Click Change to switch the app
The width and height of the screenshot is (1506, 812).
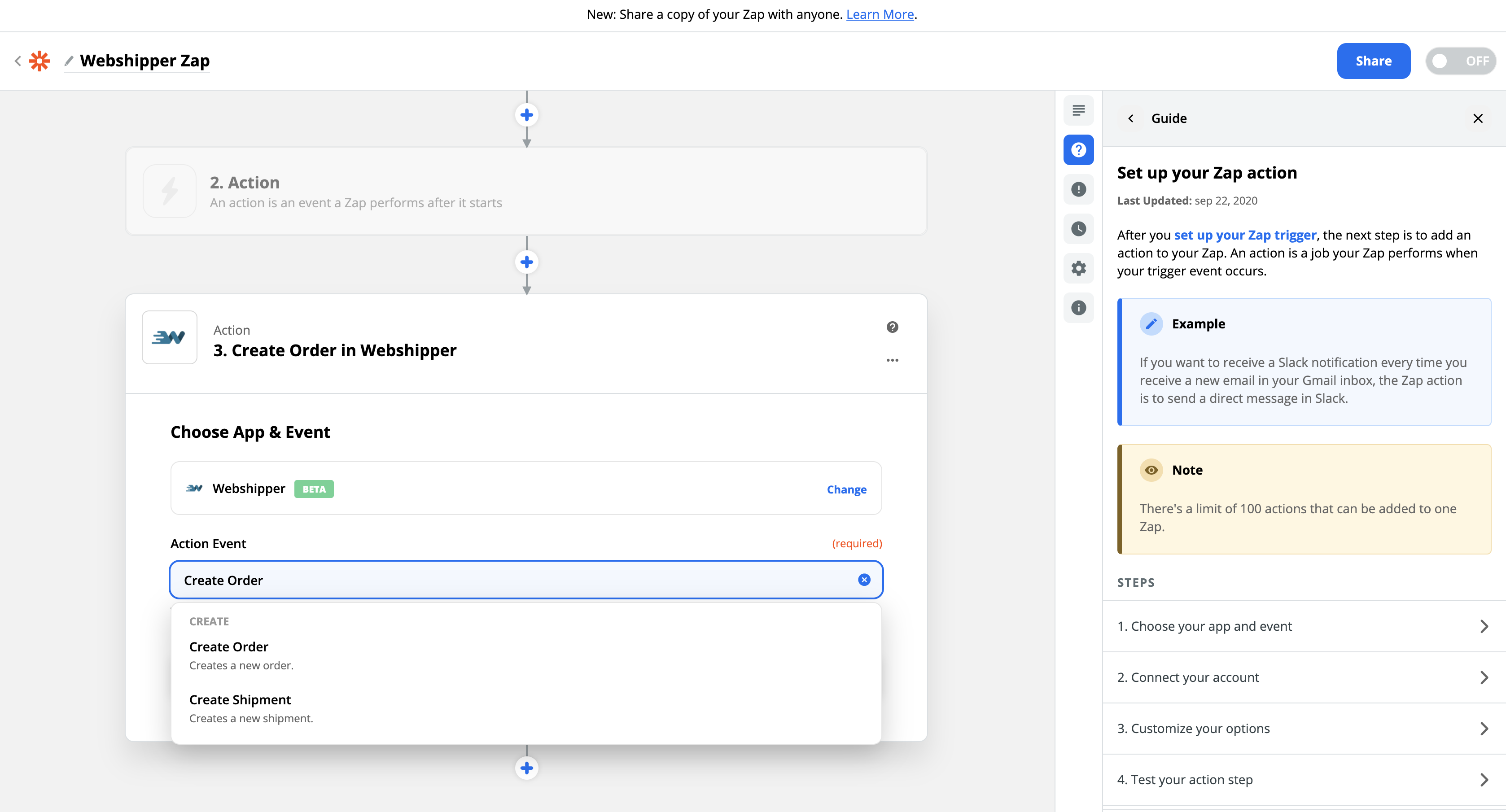click(846, 489)
